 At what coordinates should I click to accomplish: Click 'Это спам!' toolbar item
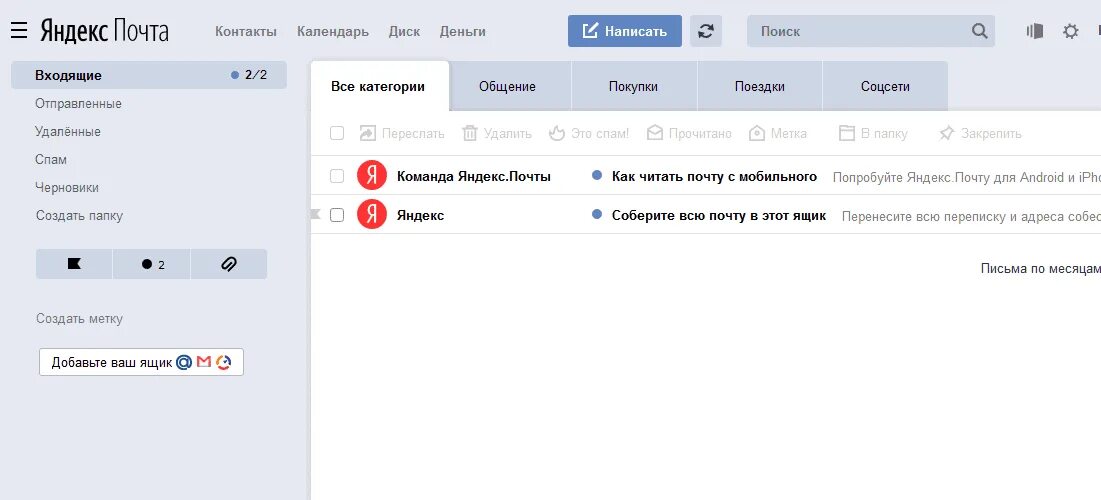pos(588,133)
